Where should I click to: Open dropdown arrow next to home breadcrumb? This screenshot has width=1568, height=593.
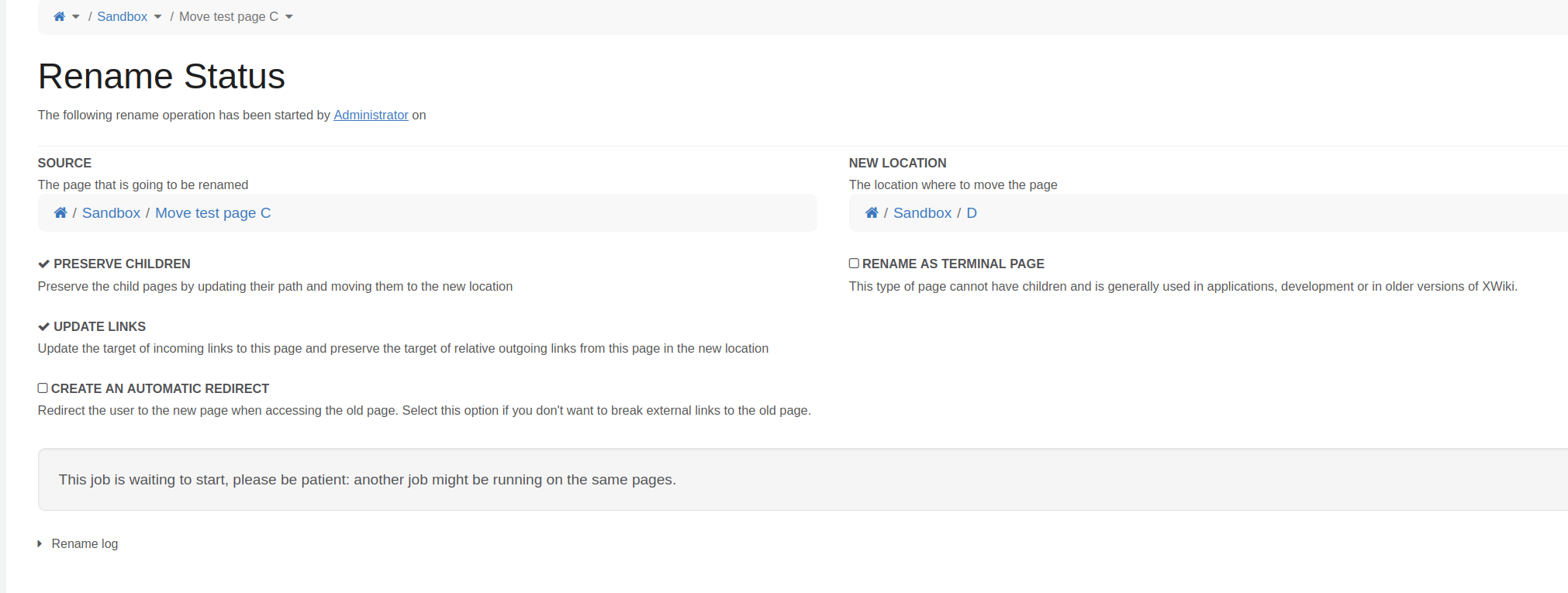coord(76,17)
